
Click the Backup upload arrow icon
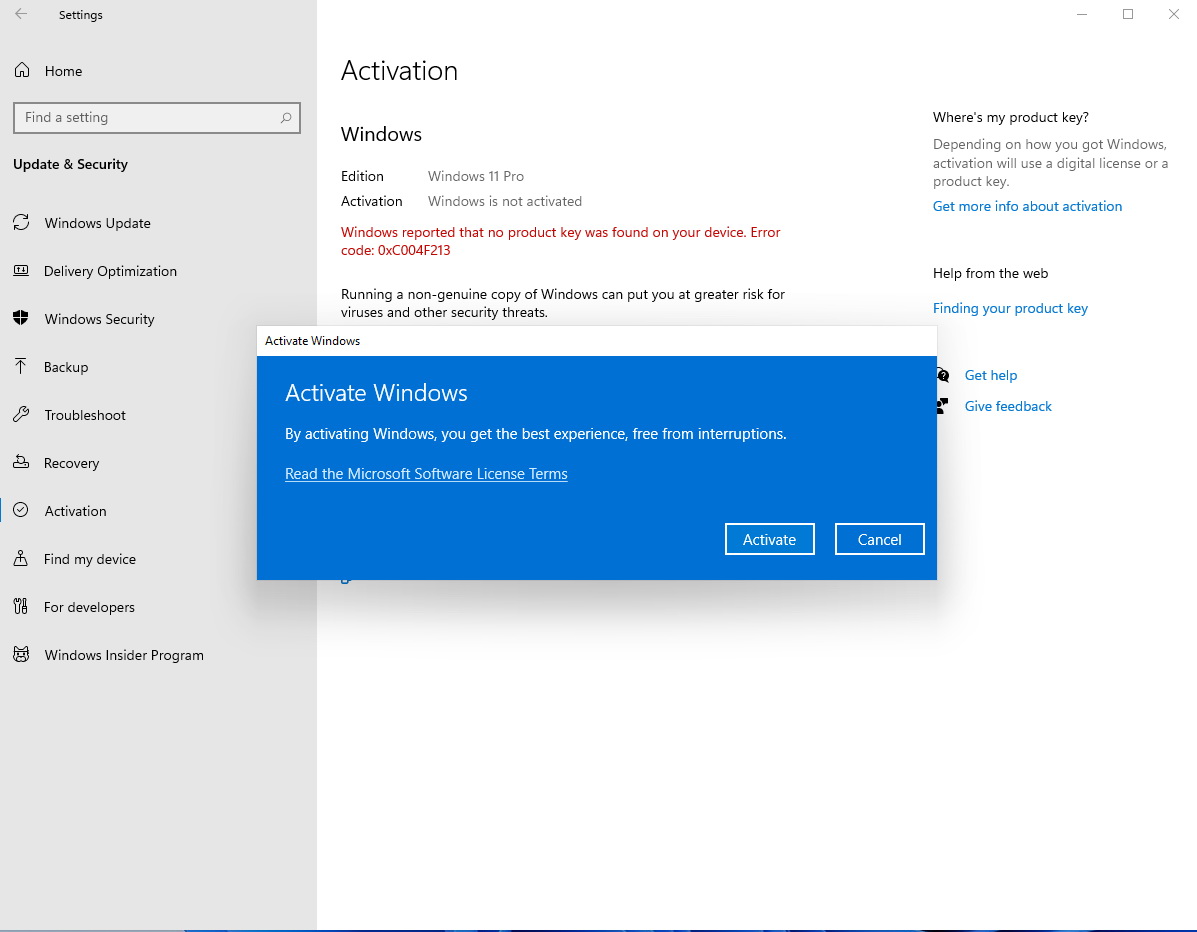21,367
